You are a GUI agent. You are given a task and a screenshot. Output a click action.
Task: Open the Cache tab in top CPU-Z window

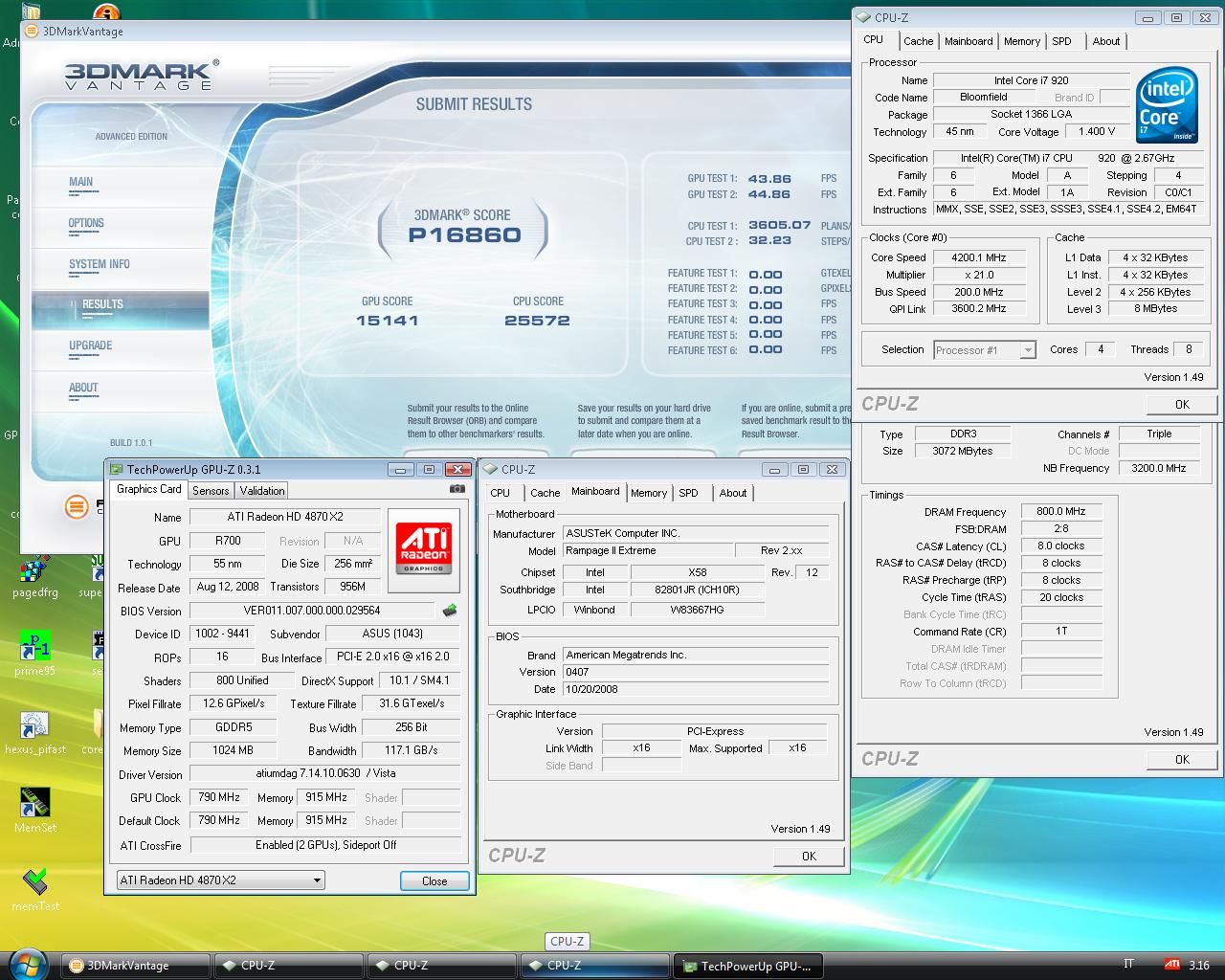coord(918,41)
